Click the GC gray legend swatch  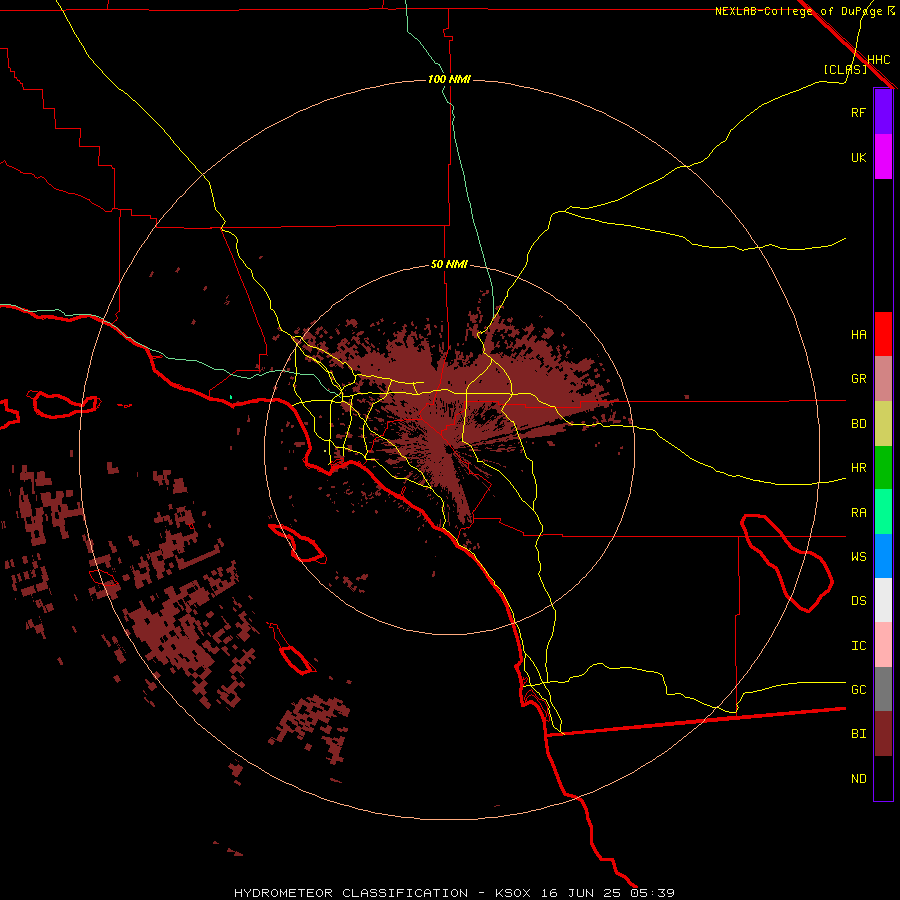883,689
